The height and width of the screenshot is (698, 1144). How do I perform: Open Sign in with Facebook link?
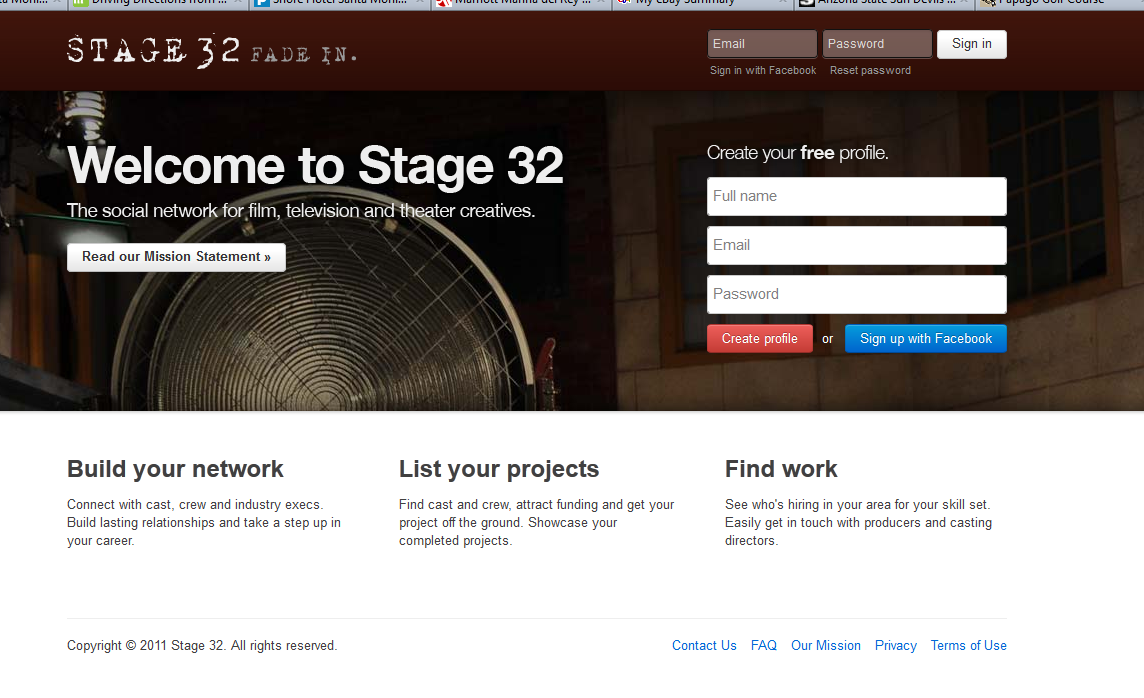(762, 71)
